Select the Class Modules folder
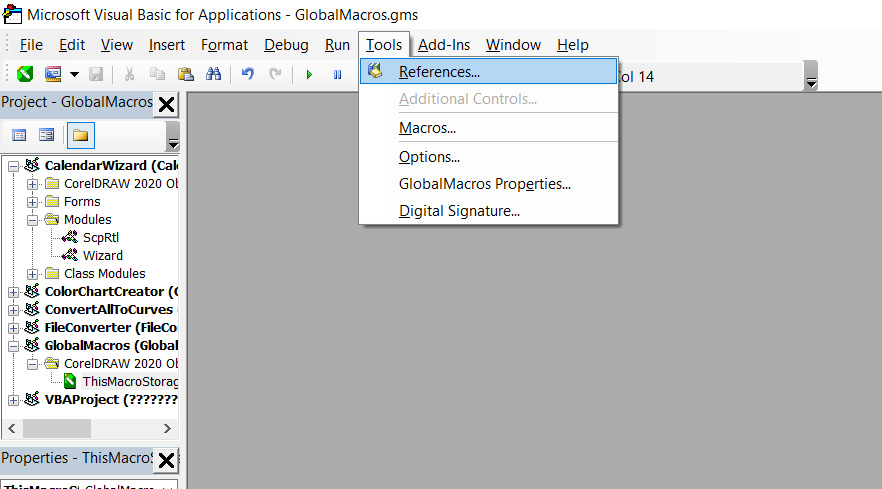Image resolution: width=882 pixels, height=489 pixels. (x=105, y=273)
